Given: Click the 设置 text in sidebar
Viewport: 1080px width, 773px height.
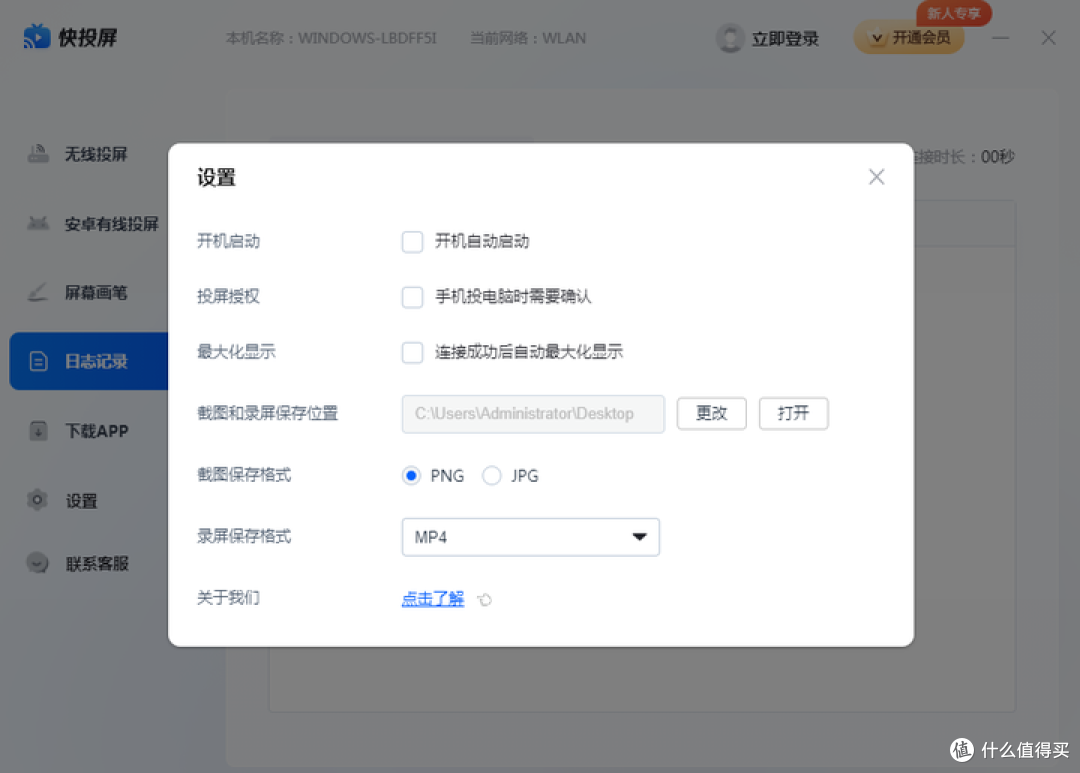Looking at the screenshot, I should [x=81, y=501].
